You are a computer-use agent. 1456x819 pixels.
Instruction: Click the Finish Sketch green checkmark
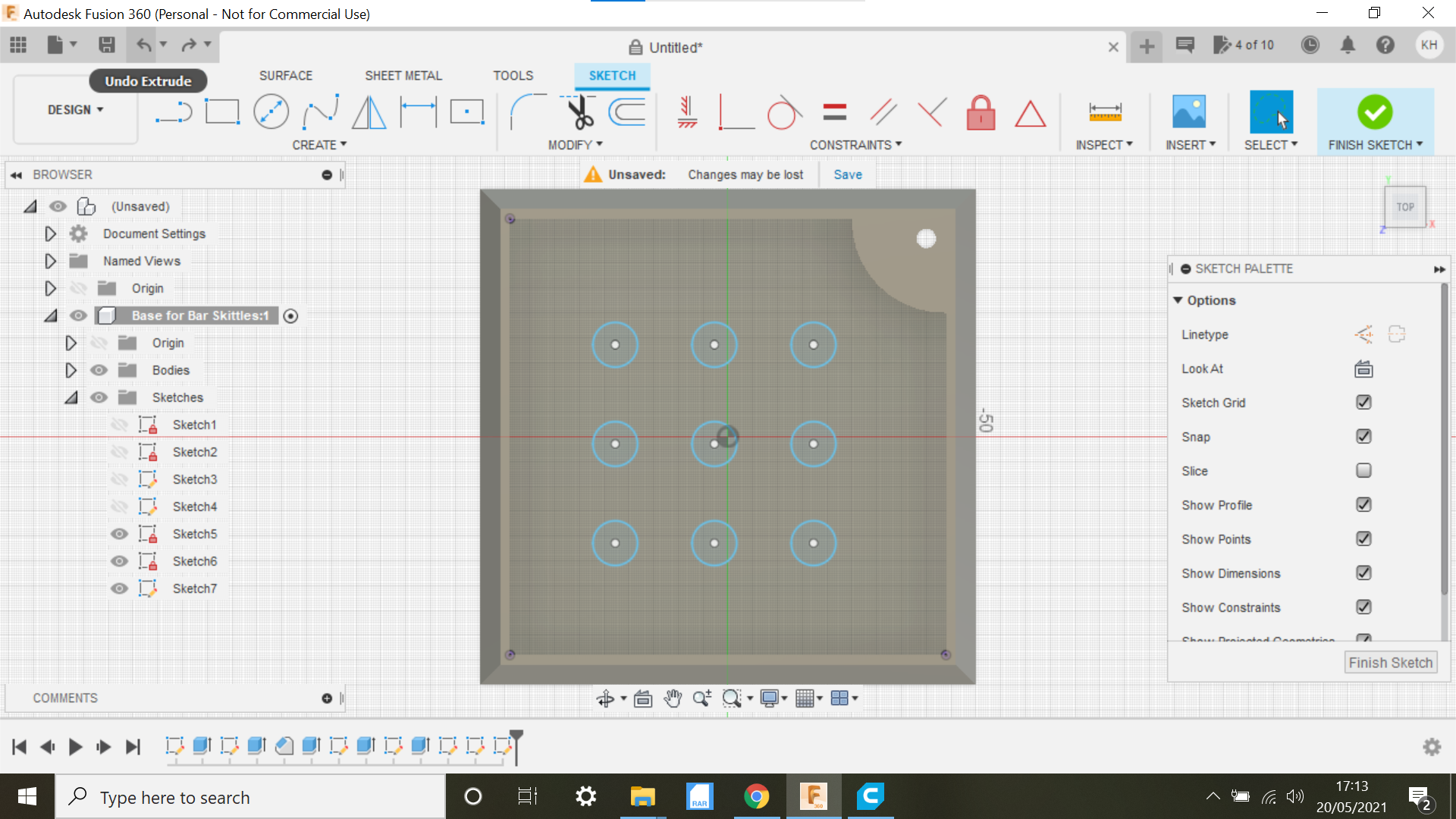pyautogui.click(x=1374, y=111)
